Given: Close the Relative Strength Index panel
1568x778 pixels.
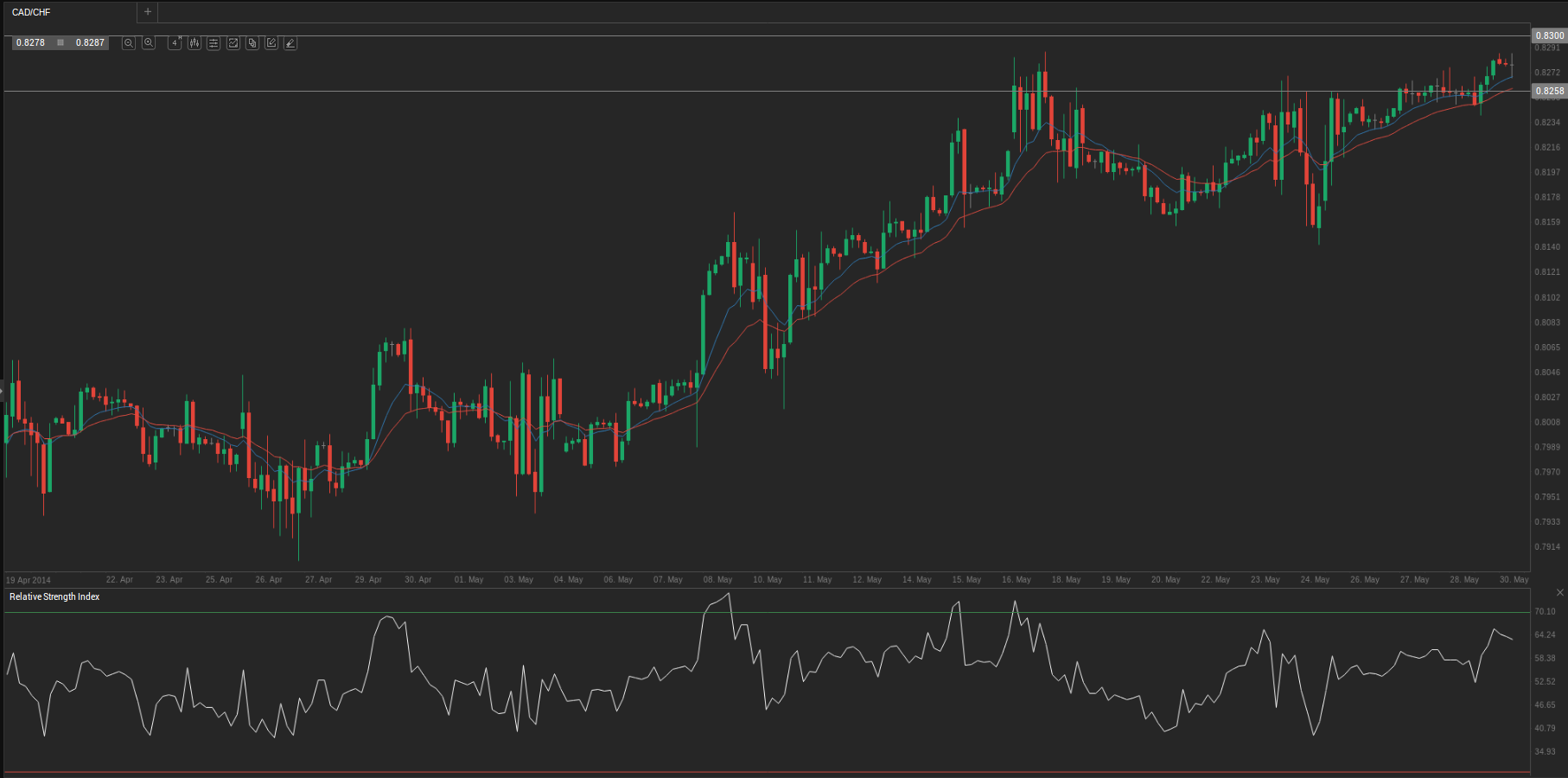Looking at the screenshot, I should click(x=1559, y=592).
